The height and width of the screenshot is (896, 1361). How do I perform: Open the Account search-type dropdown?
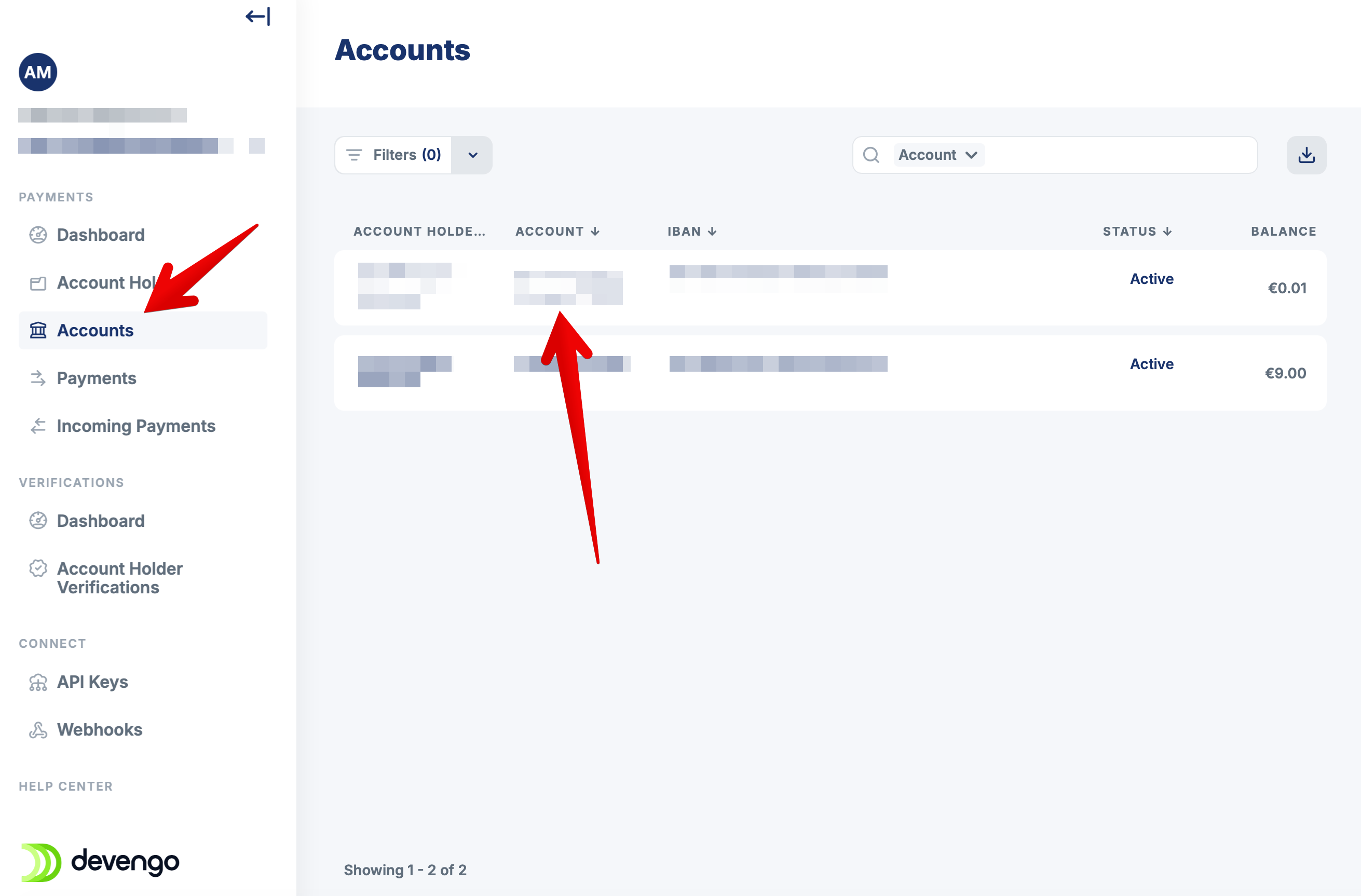click(938, 155)
